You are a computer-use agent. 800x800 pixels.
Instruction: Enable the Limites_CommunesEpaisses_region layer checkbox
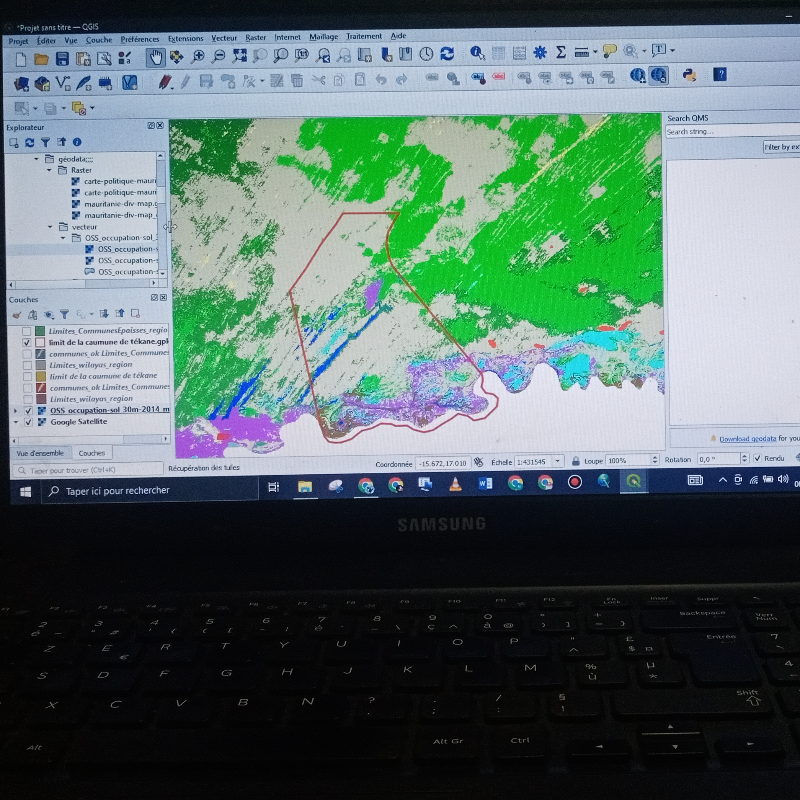click(27, 330)
